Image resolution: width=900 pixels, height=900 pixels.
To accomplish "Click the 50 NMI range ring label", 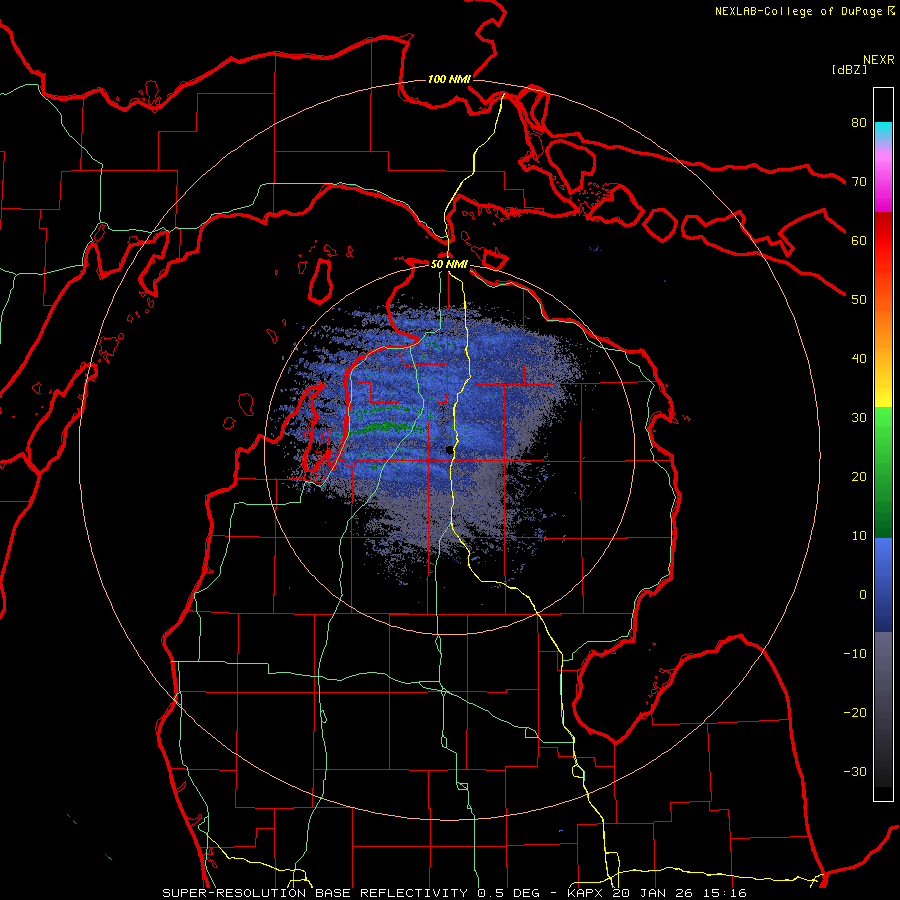I will tap(449, 265).
